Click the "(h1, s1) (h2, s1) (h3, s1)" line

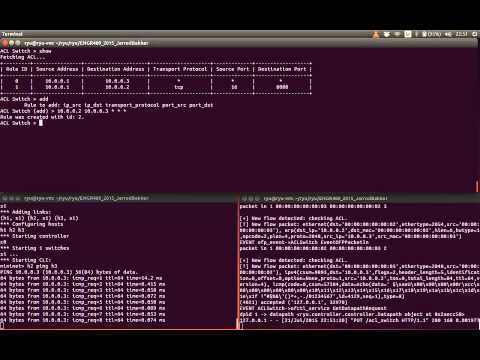(39, 218)
